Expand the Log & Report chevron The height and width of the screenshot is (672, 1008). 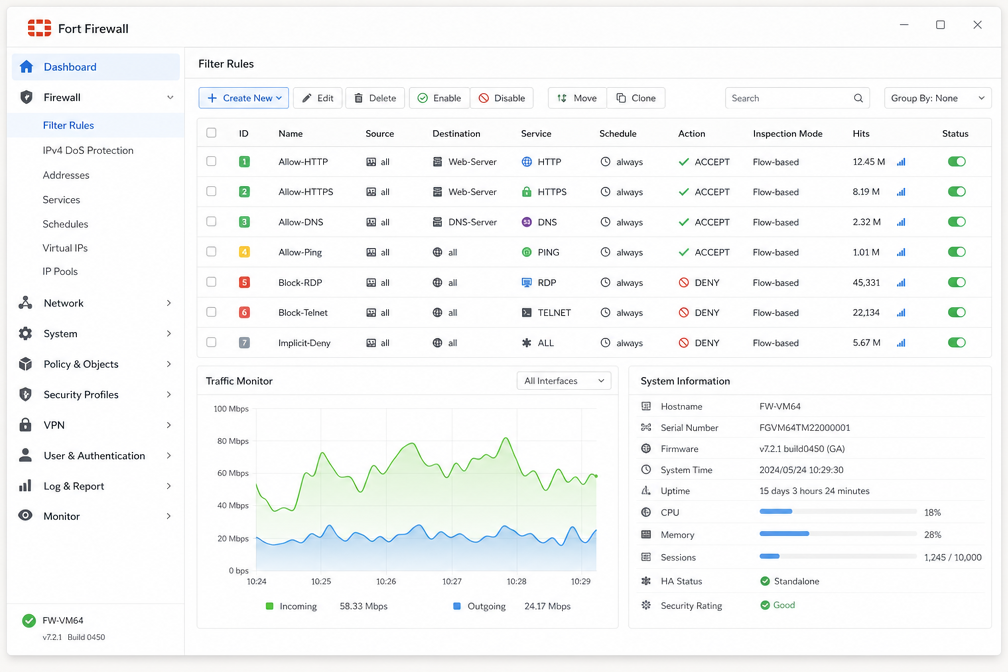(169, 486)
